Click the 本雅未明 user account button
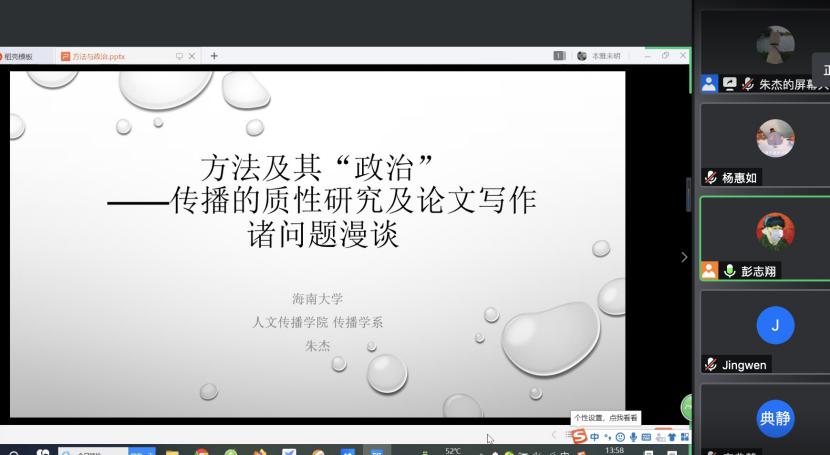 [x=600, y=56]
